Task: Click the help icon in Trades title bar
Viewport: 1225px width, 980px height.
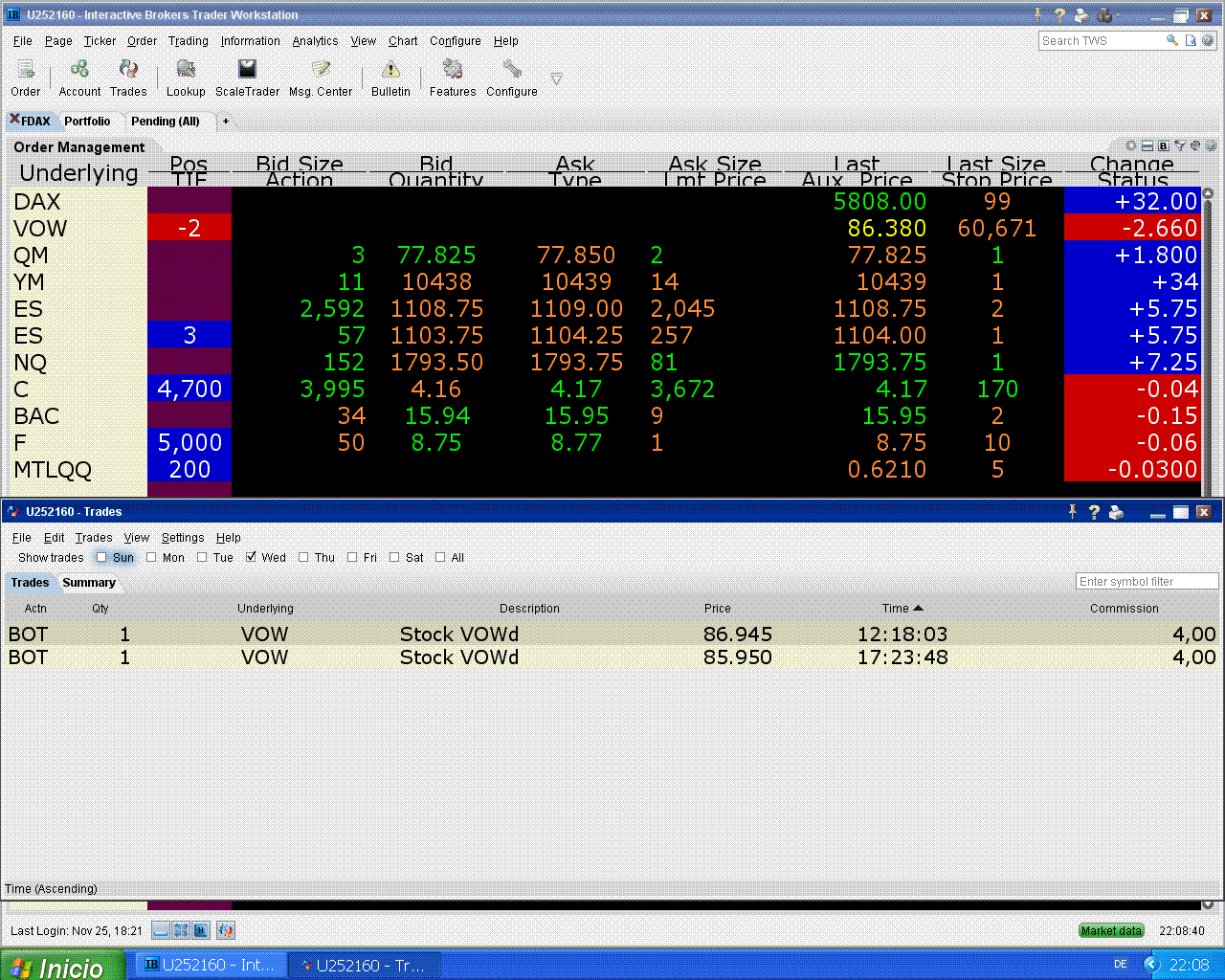Action: pyautogui.click(x=1094, y=512)
